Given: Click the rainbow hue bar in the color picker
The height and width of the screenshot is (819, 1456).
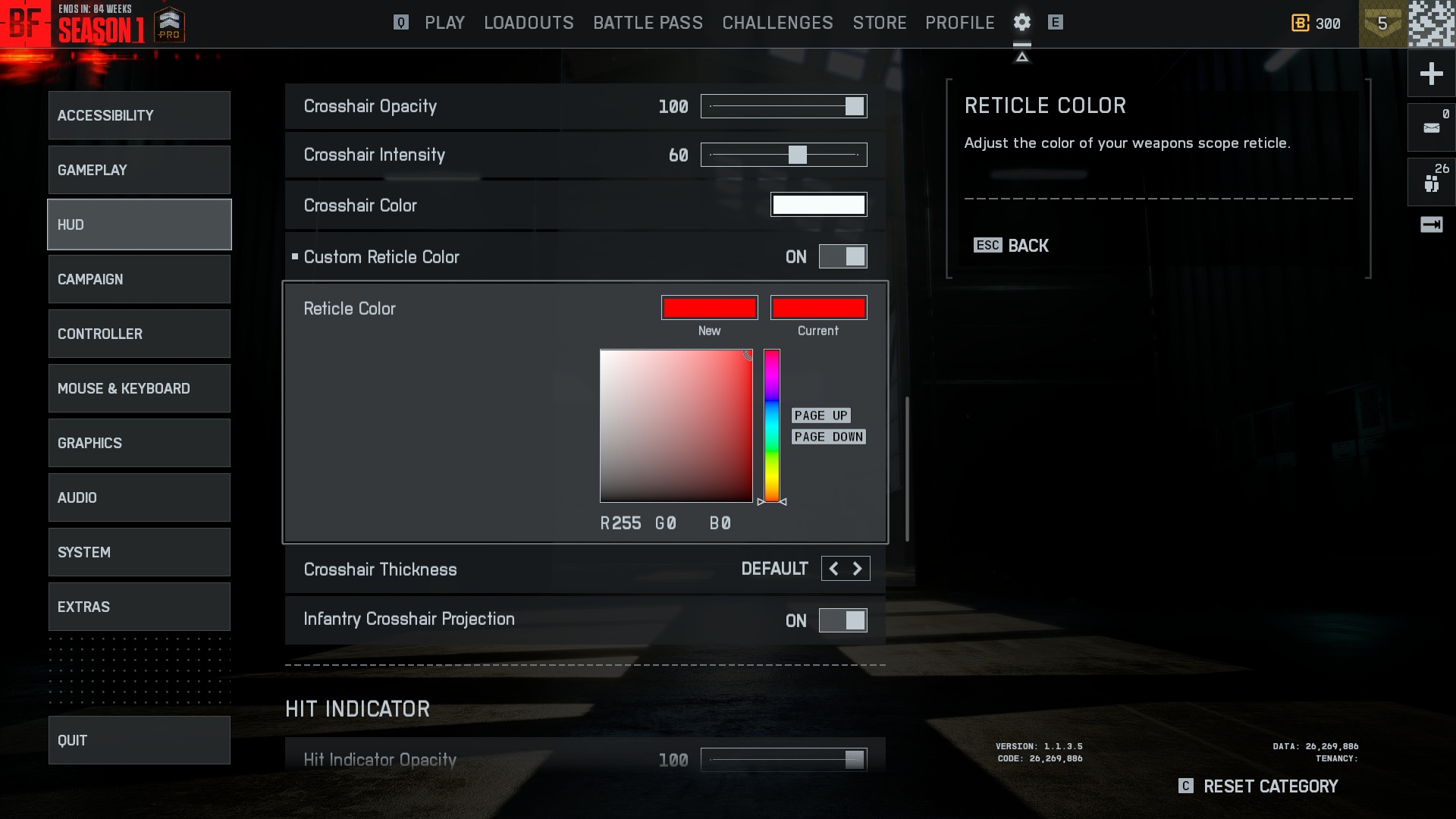Looking at the screenshot, I should [771, 425].
